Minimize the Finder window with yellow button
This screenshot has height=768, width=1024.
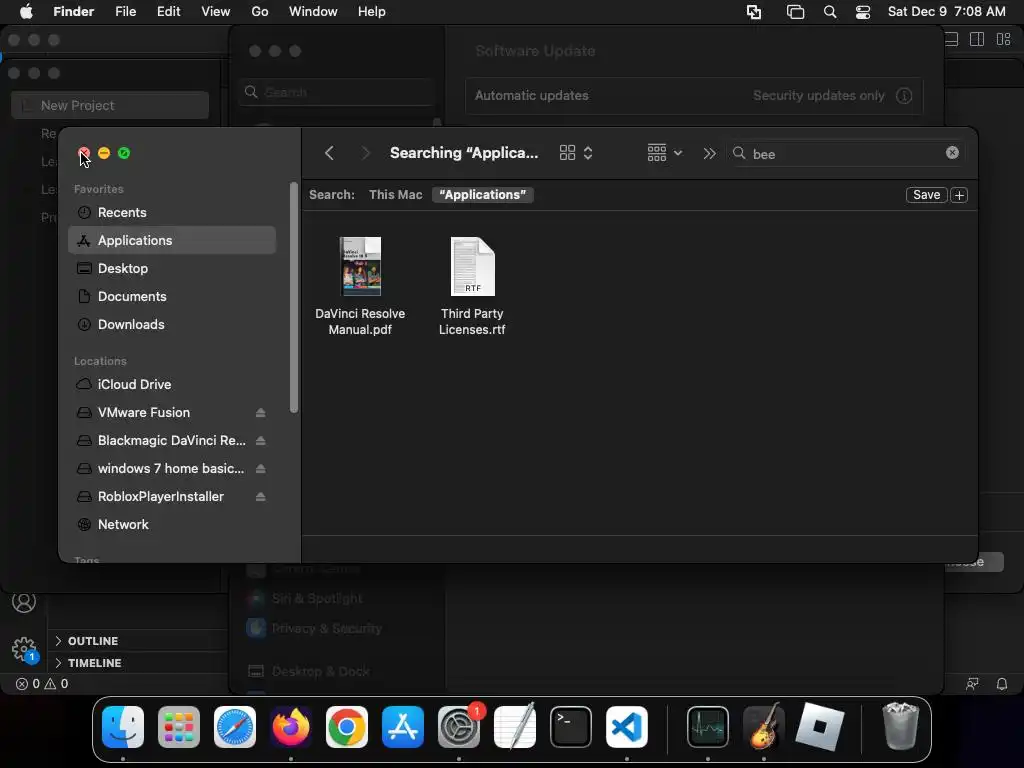click(104, 153)
